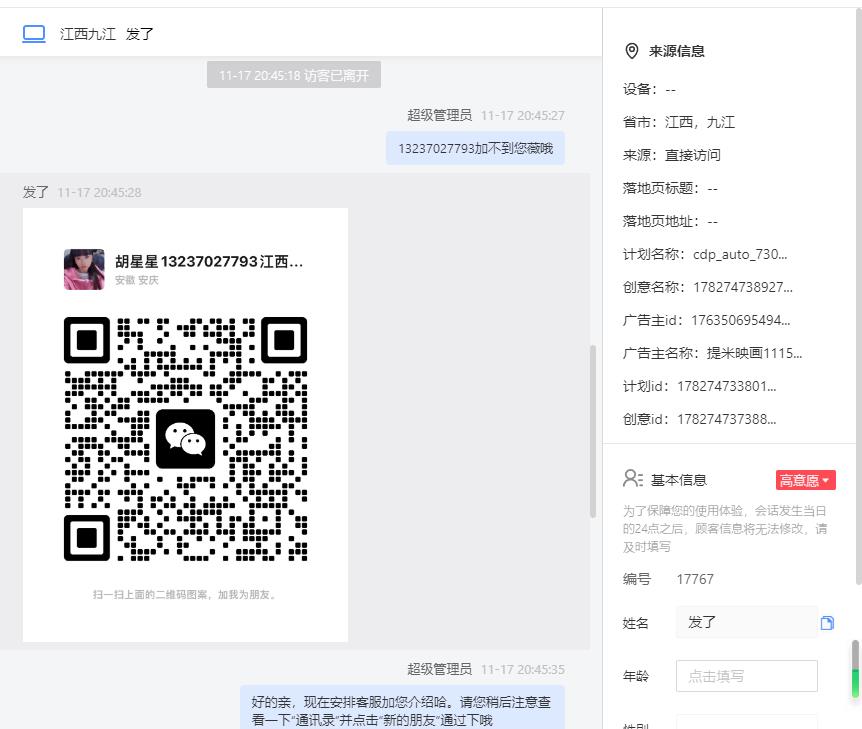Click the 编号 17767 value

pyautogui.click(x=695, y=579)
